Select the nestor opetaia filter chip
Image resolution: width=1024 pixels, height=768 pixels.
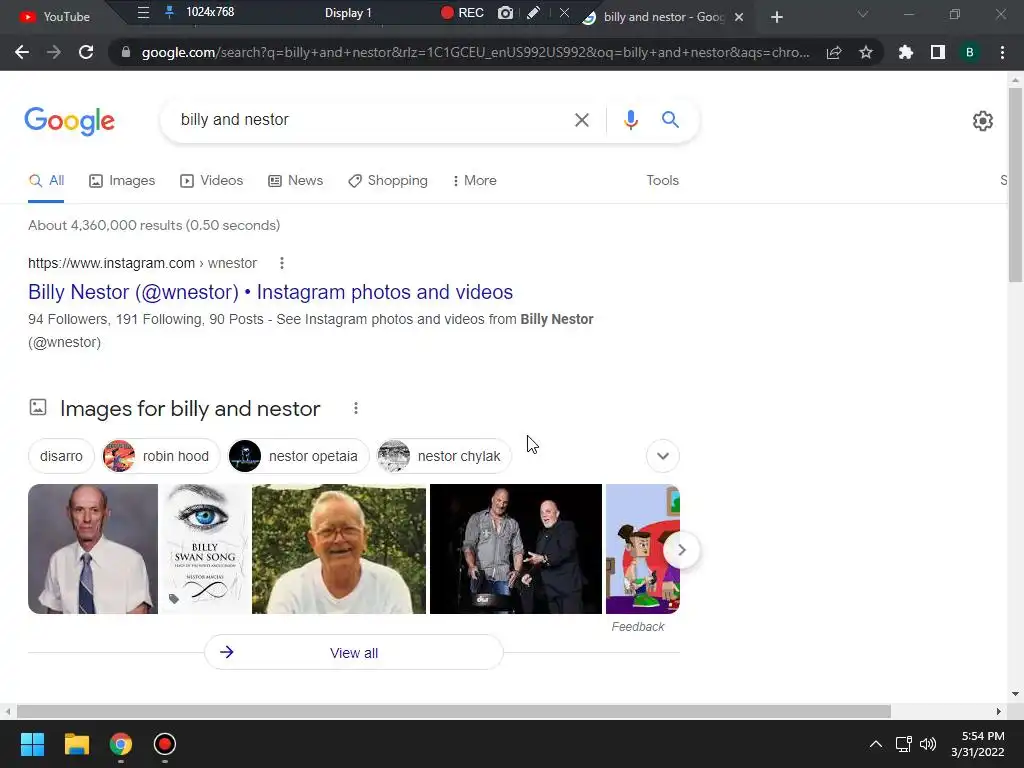pos(298,456)
